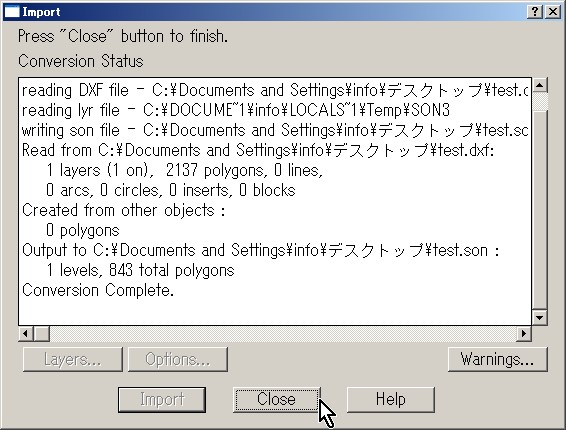
Task: Click the 'Conversion Complete.' log line
Action: (98, 290)
